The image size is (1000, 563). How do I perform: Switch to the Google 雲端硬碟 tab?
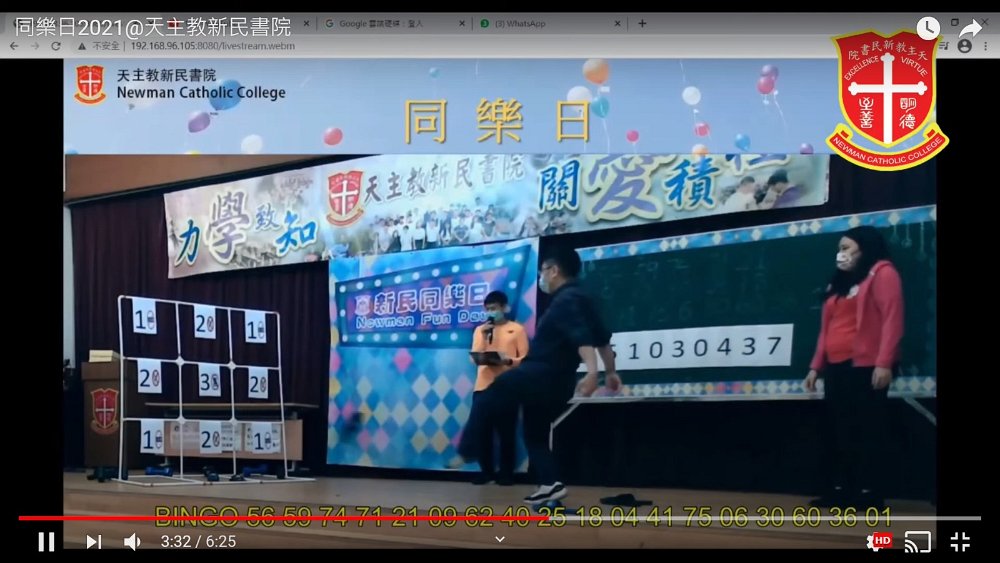[x=390, y=23]
